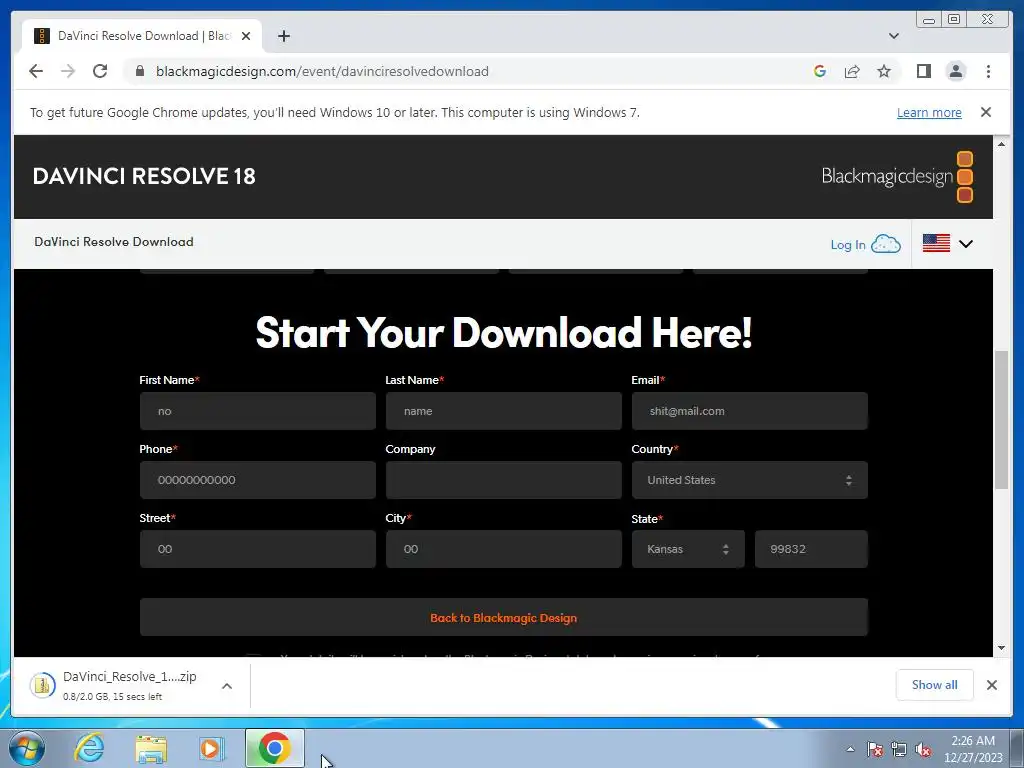Click the browser forward arrow
Screen dimensions: 1024x768
68,71
